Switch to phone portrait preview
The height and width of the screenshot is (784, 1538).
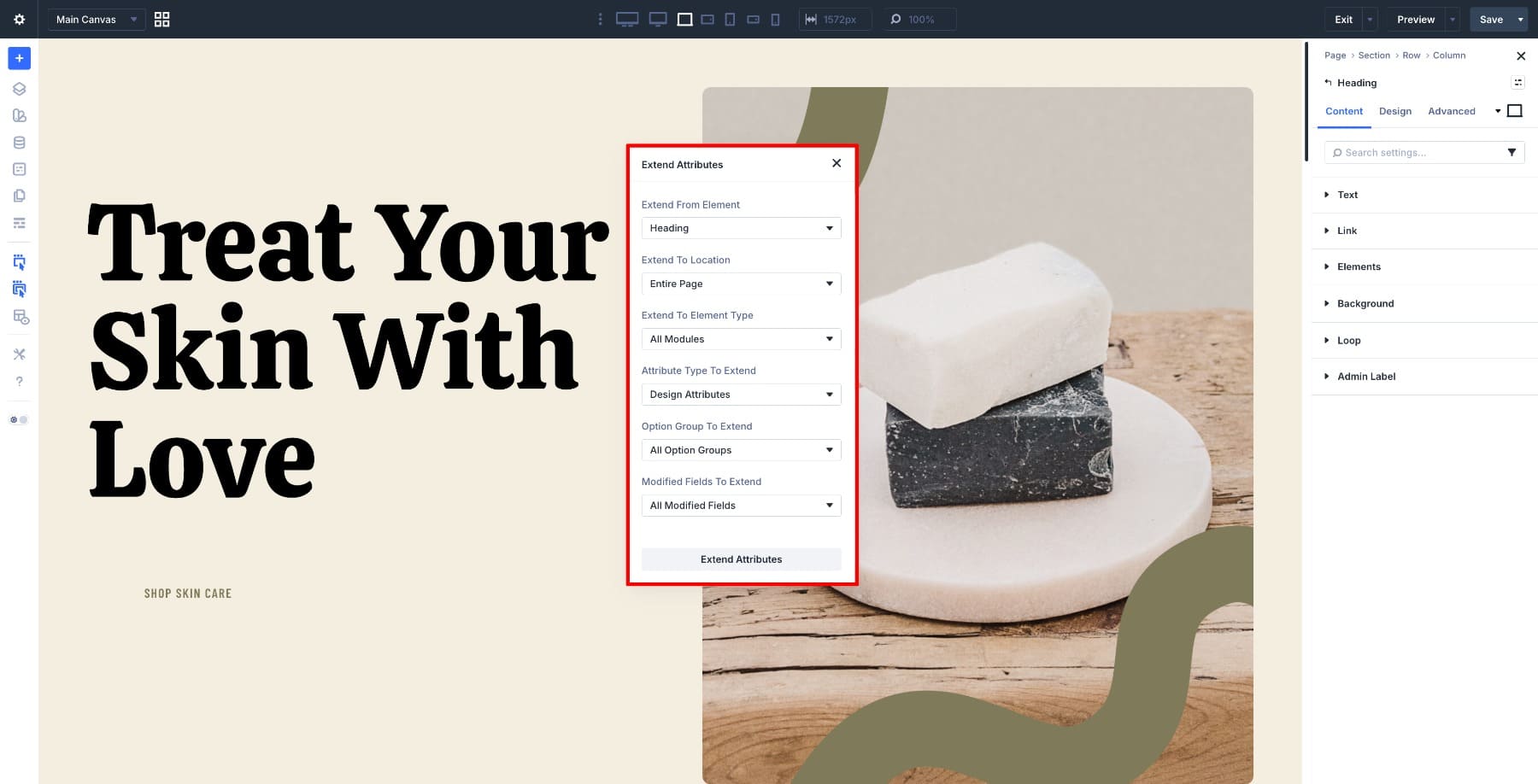click(x=774, y=19)
